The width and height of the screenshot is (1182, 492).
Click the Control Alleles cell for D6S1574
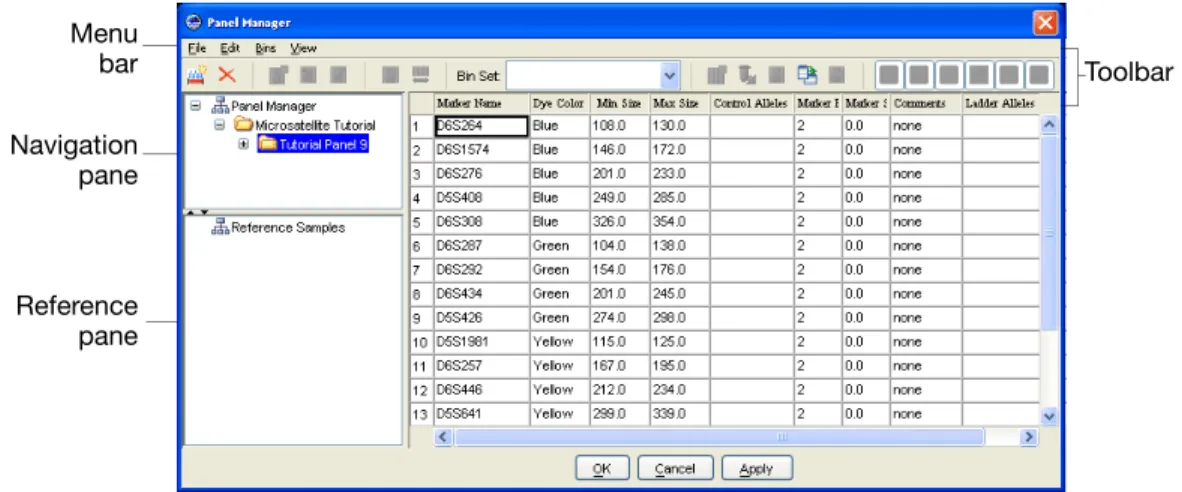coord(752,150)
